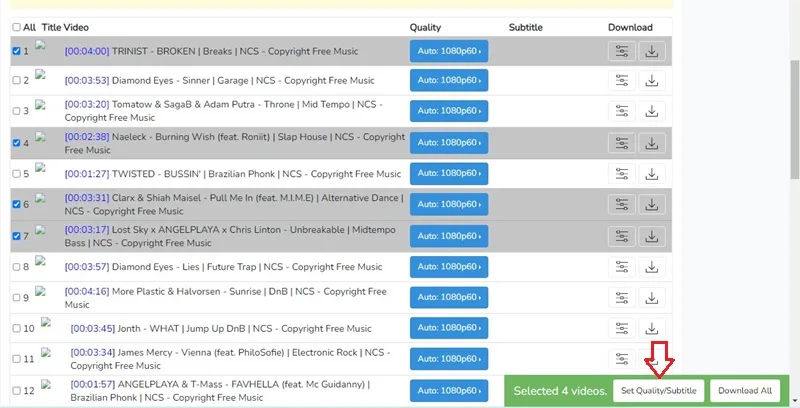This screenshot has height=408, width=800.
Task: Download TWISTED - BUSSIN' via arrow icon
Action: (x=652, y=174)
